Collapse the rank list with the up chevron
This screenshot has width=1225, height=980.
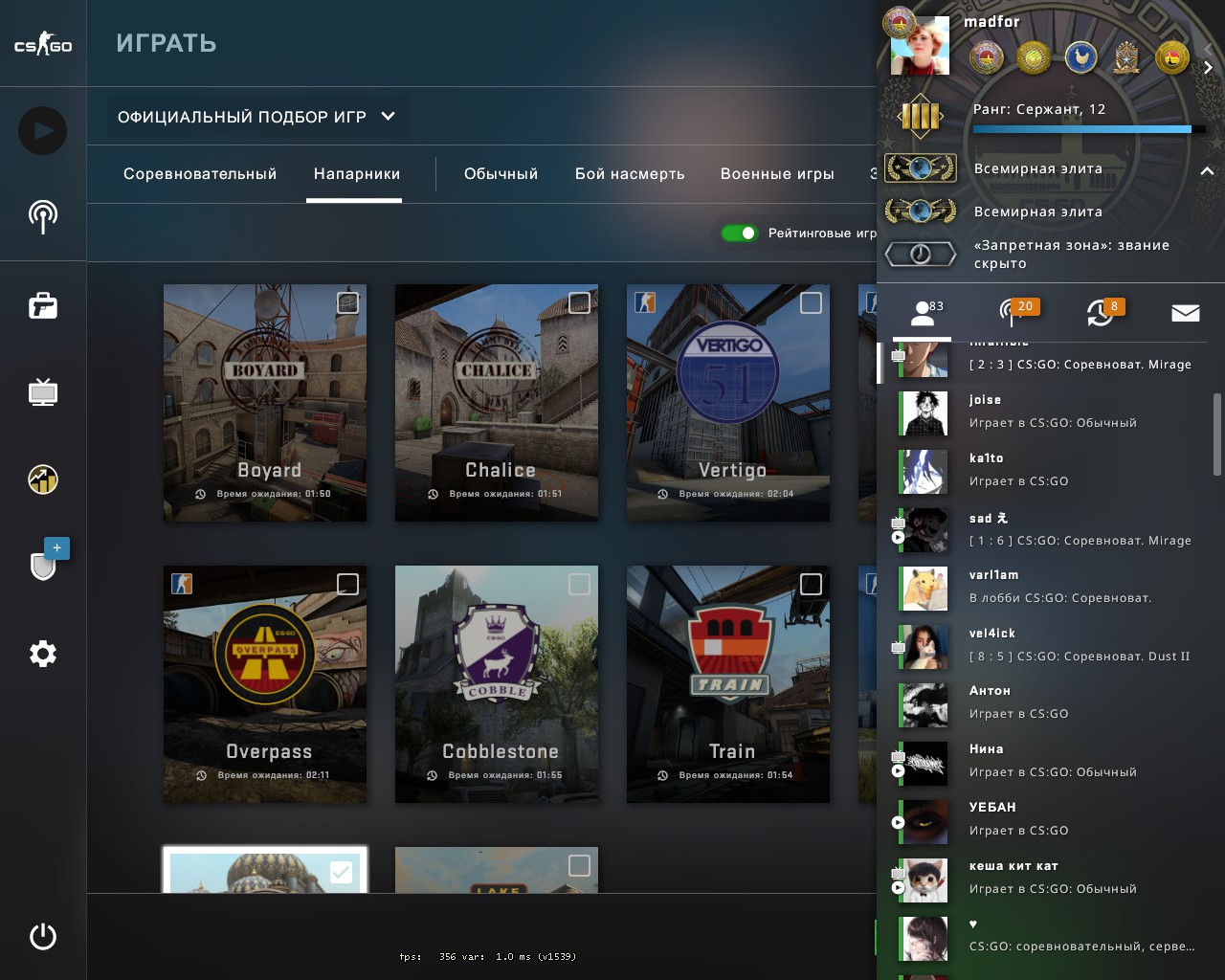pyautogui.click(x=1207, y=170)
